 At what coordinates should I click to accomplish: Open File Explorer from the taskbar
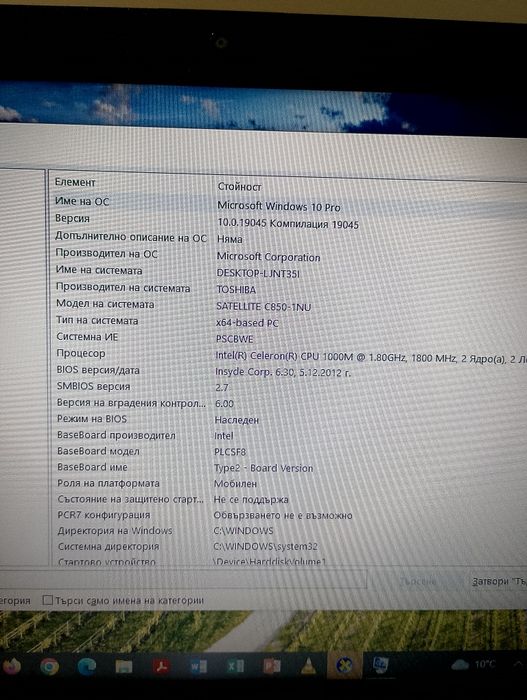pyautogui.click(x=124, y=667)
